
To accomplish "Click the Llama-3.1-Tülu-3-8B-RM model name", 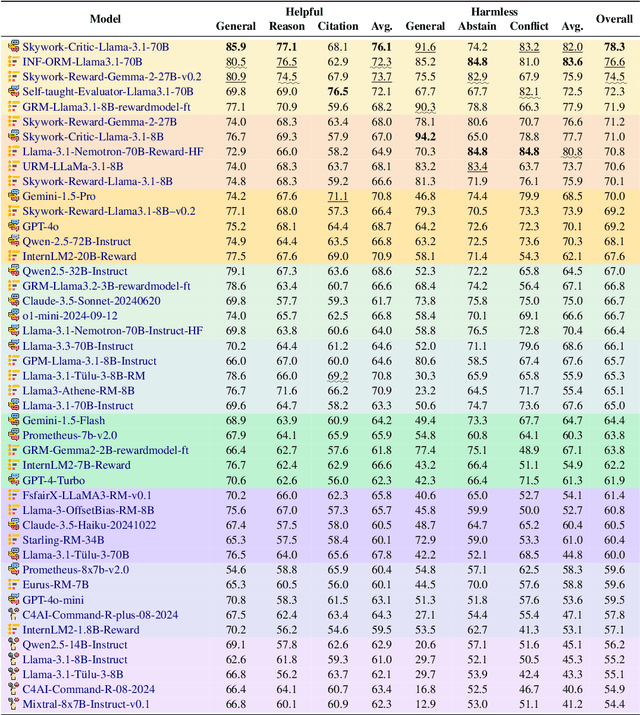I will click(x=84, y=376).
